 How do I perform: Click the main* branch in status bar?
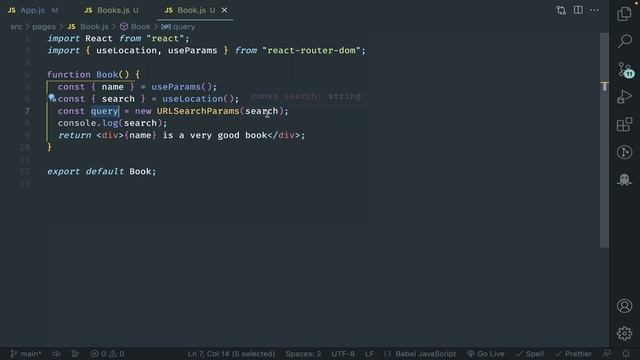[26, 354]
